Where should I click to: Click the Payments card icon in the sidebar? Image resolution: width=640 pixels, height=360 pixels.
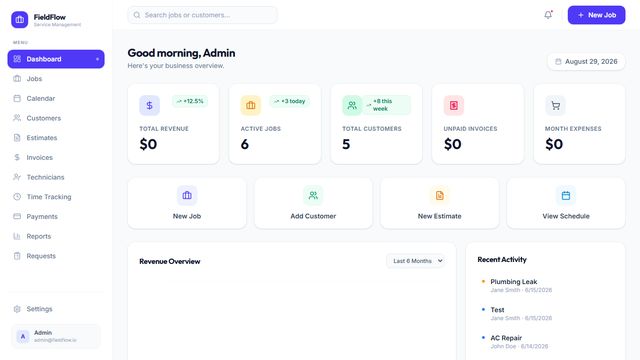[x=17, y=216]
